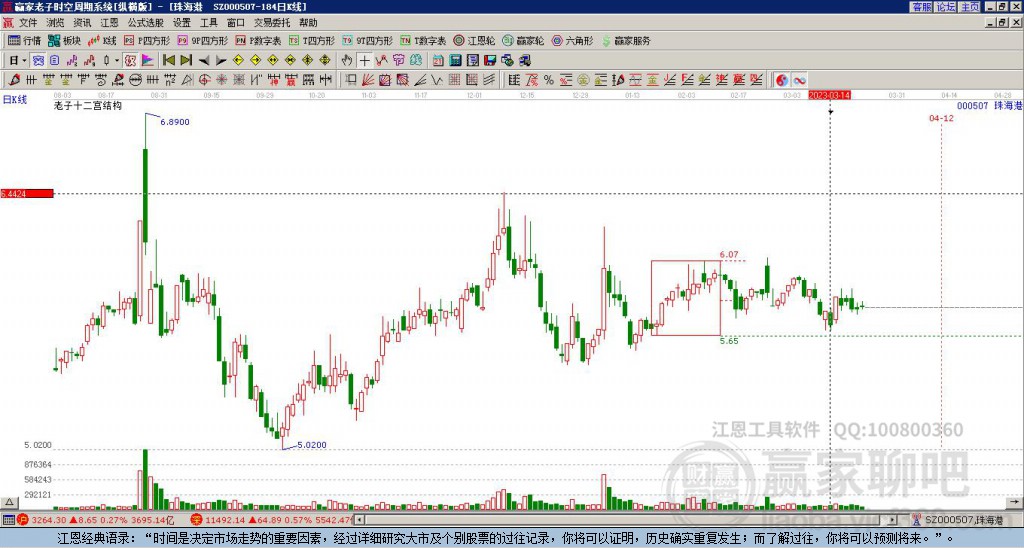This screenshot has width=1024, height=548.
Task: Open the 板块 sector view
Action: pyautogui.click(x=64, y=40)
